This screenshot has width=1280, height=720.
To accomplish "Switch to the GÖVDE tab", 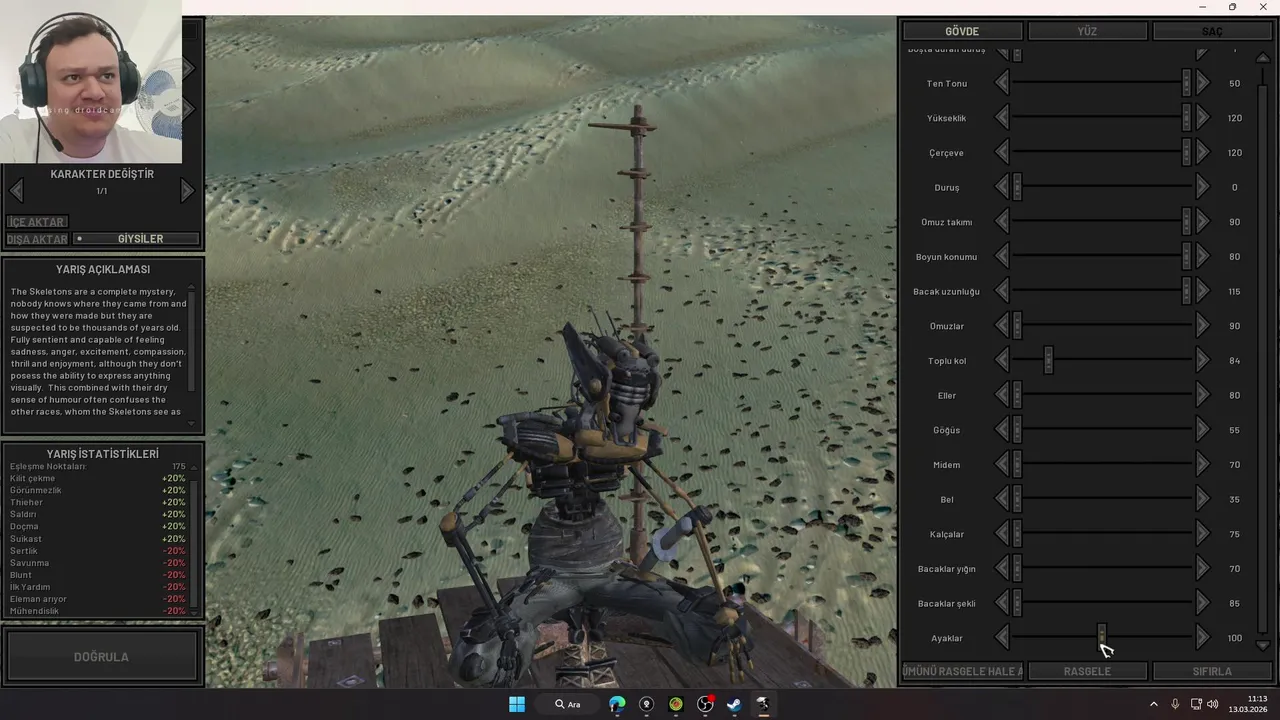I will click(x=962, y=31).
